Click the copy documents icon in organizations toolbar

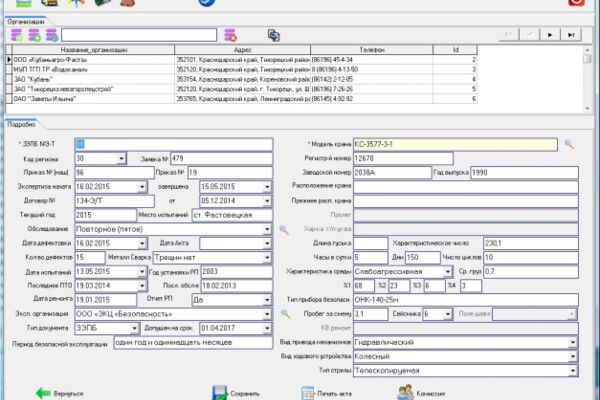point(274,36)
